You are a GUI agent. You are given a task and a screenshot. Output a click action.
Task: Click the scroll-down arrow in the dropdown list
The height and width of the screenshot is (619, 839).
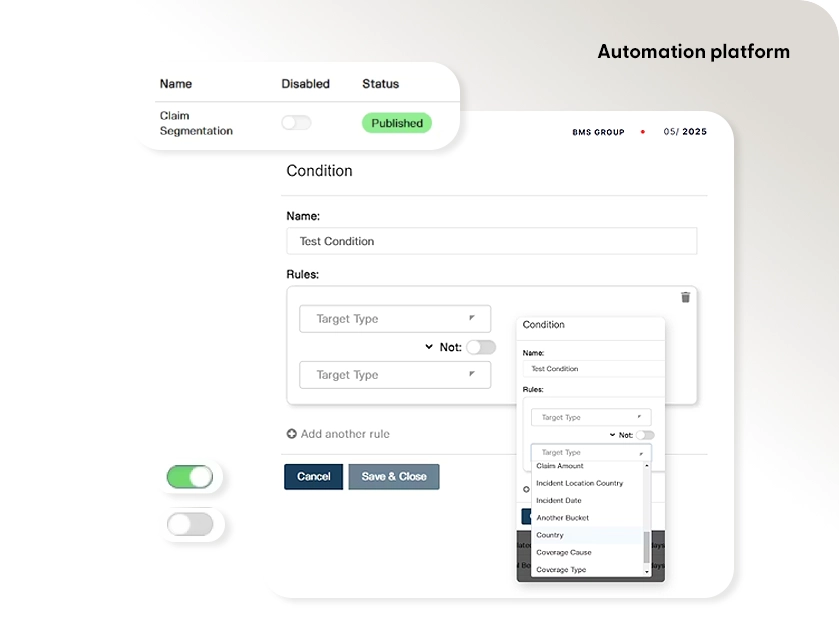(x=646, y=571)
